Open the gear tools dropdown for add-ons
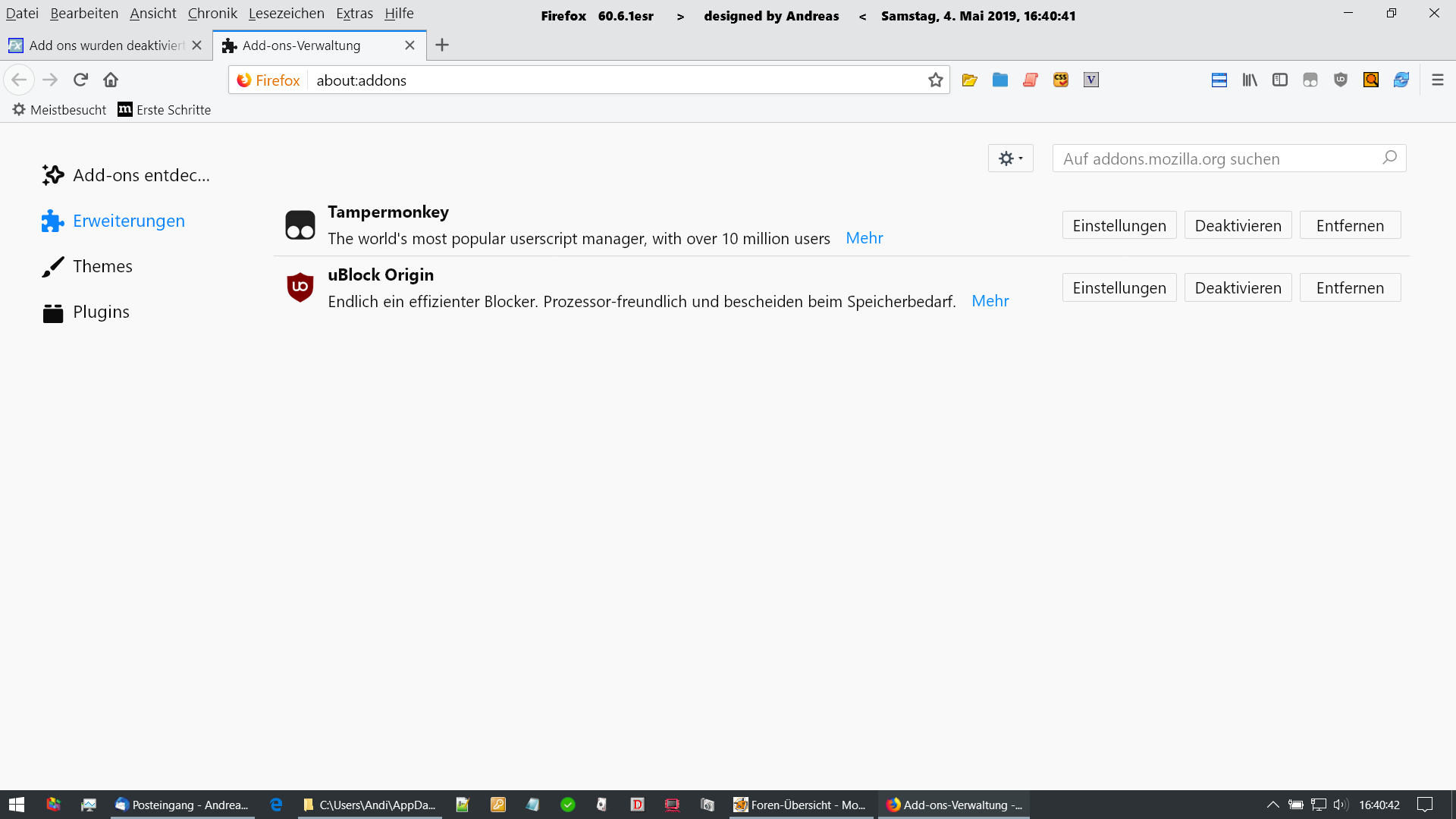The height and width of the screenshot is (819, 1456). pyautogui.click(x=1010, y=158)
